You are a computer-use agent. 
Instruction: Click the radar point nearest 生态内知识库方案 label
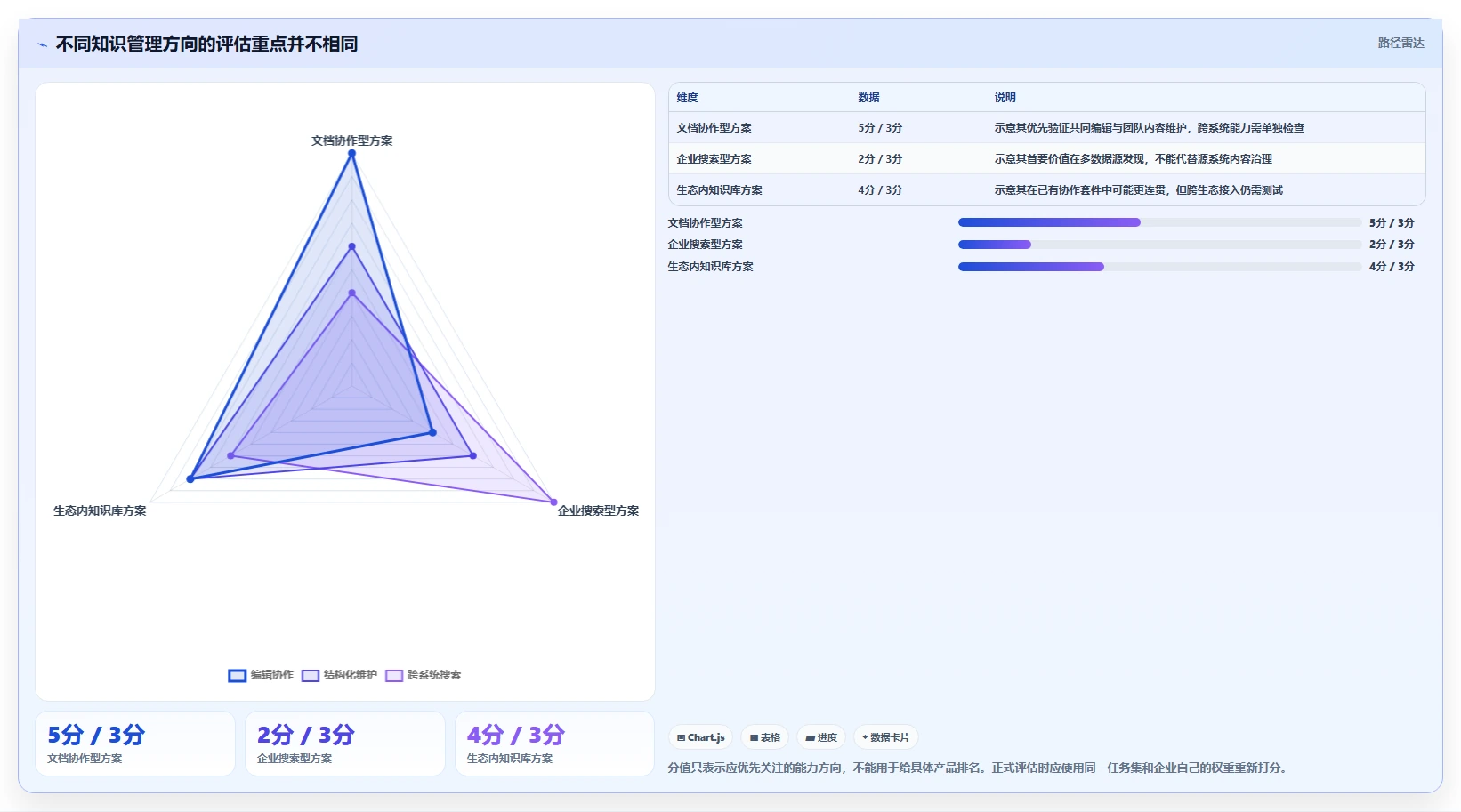tap(190, 478)
